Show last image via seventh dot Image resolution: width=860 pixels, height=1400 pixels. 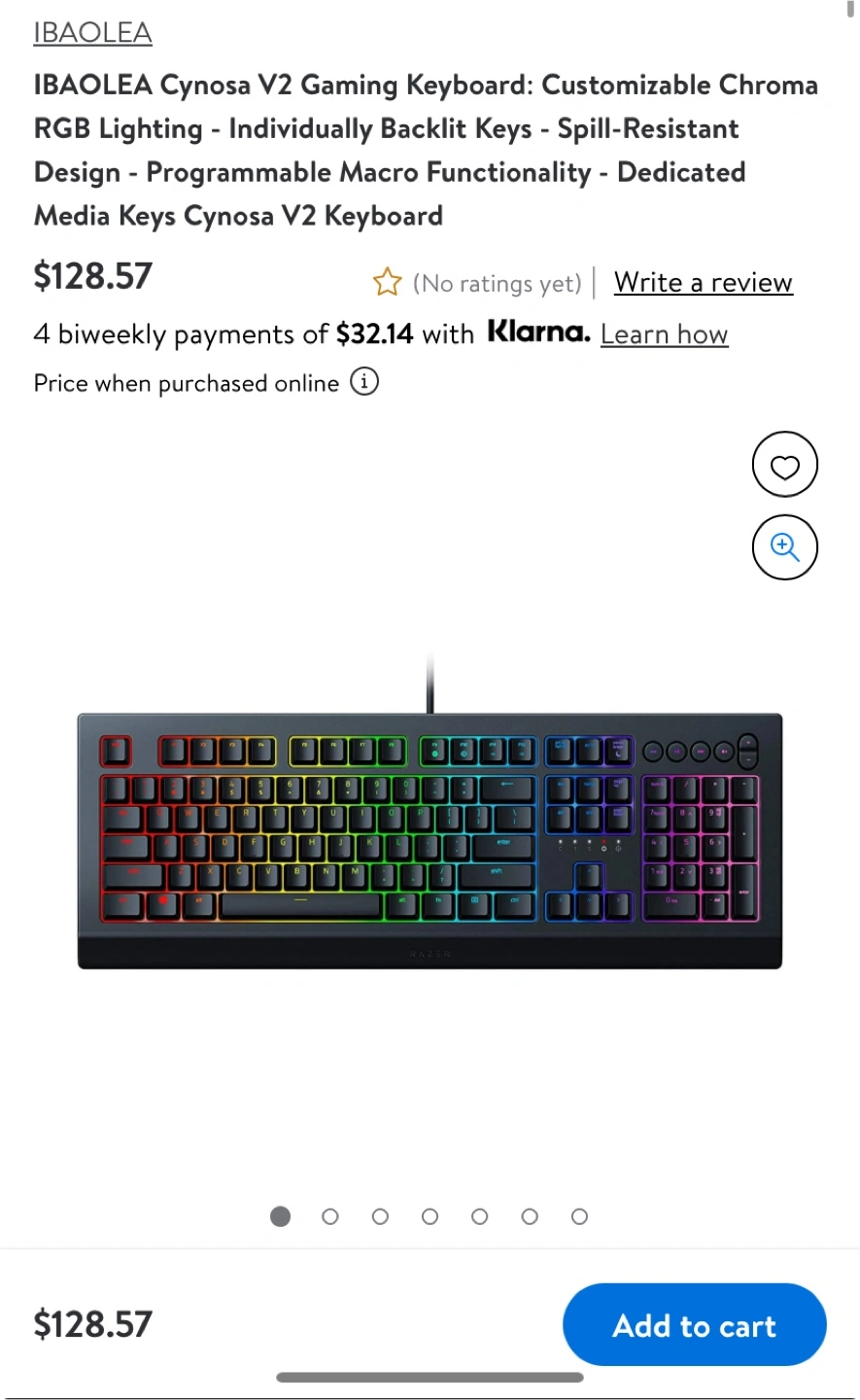(x=579, y=1216)
